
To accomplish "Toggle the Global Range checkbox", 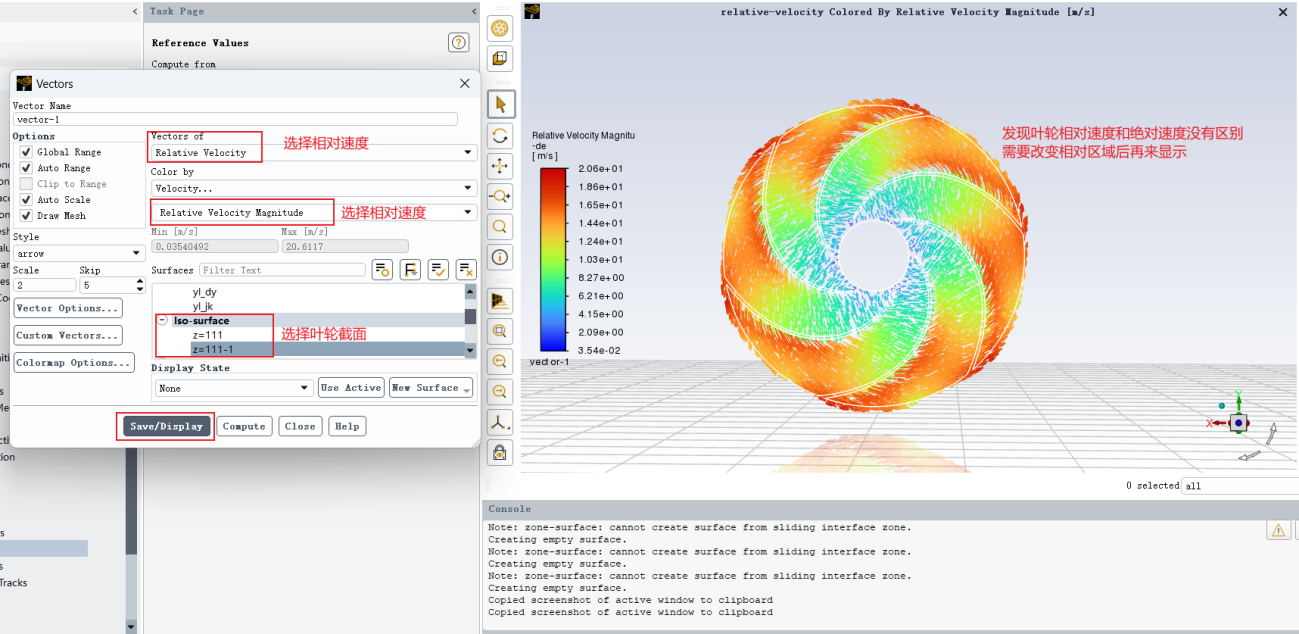I will [x=26, y=152].
